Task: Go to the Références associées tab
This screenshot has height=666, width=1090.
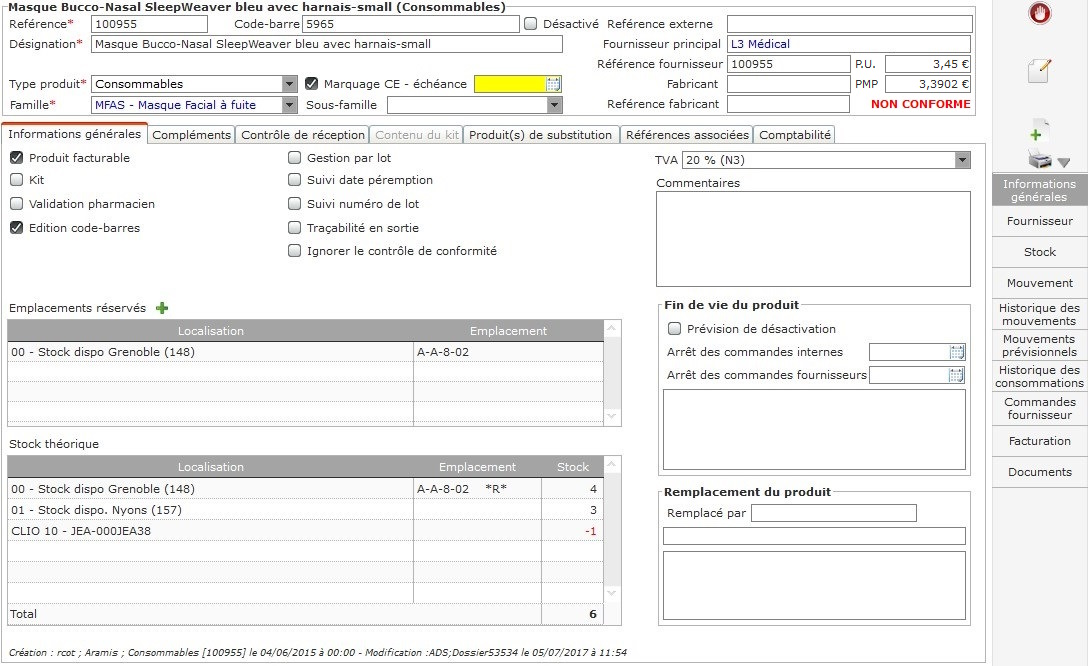Action: [687, 135]
